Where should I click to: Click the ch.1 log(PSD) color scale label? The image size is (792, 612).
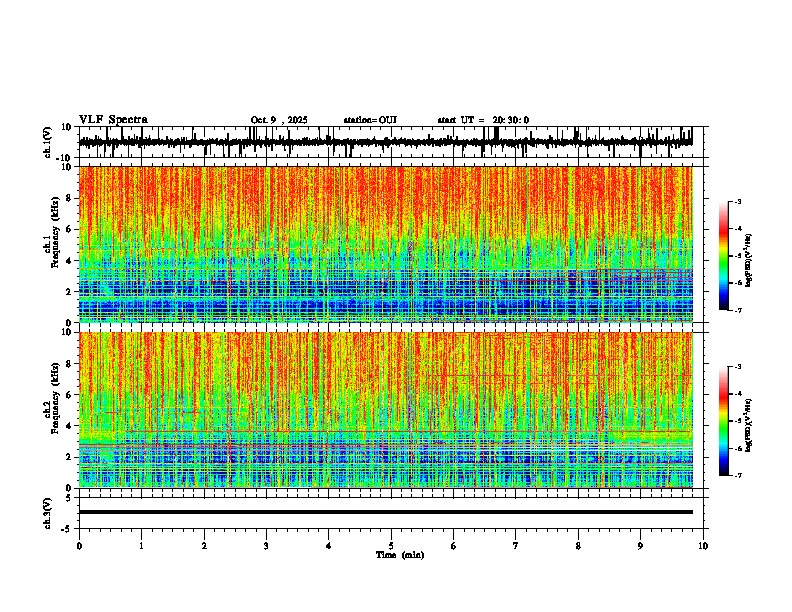tap(749, 261)
